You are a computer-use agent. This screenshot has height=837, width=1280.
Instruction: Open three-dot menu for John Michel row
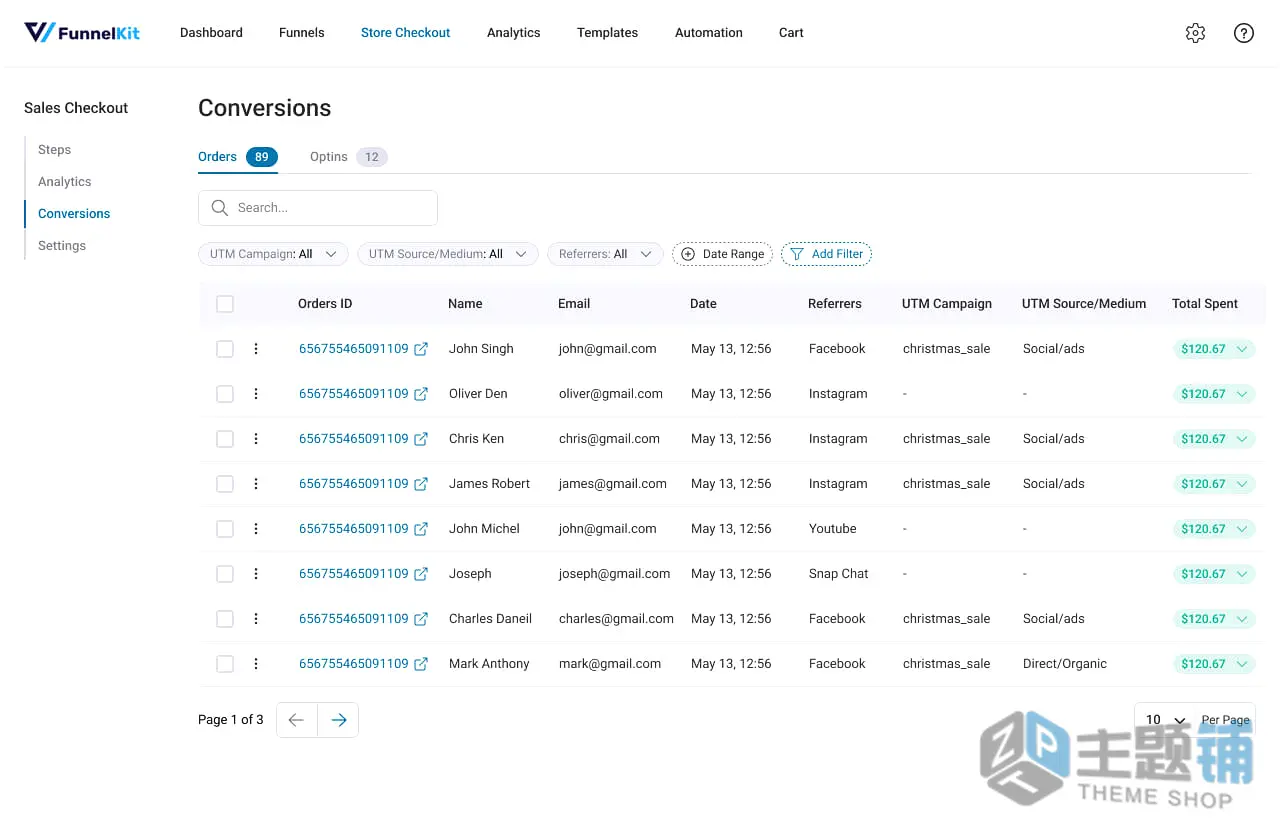click(256, 529)
